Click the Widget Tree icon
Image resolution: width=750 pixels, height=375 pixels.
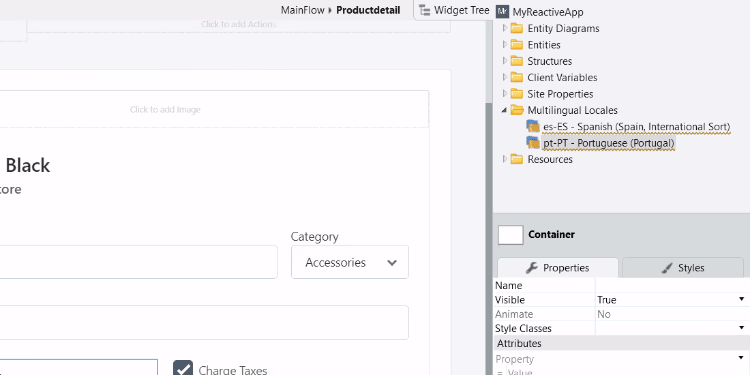click(x=424, y=10)
